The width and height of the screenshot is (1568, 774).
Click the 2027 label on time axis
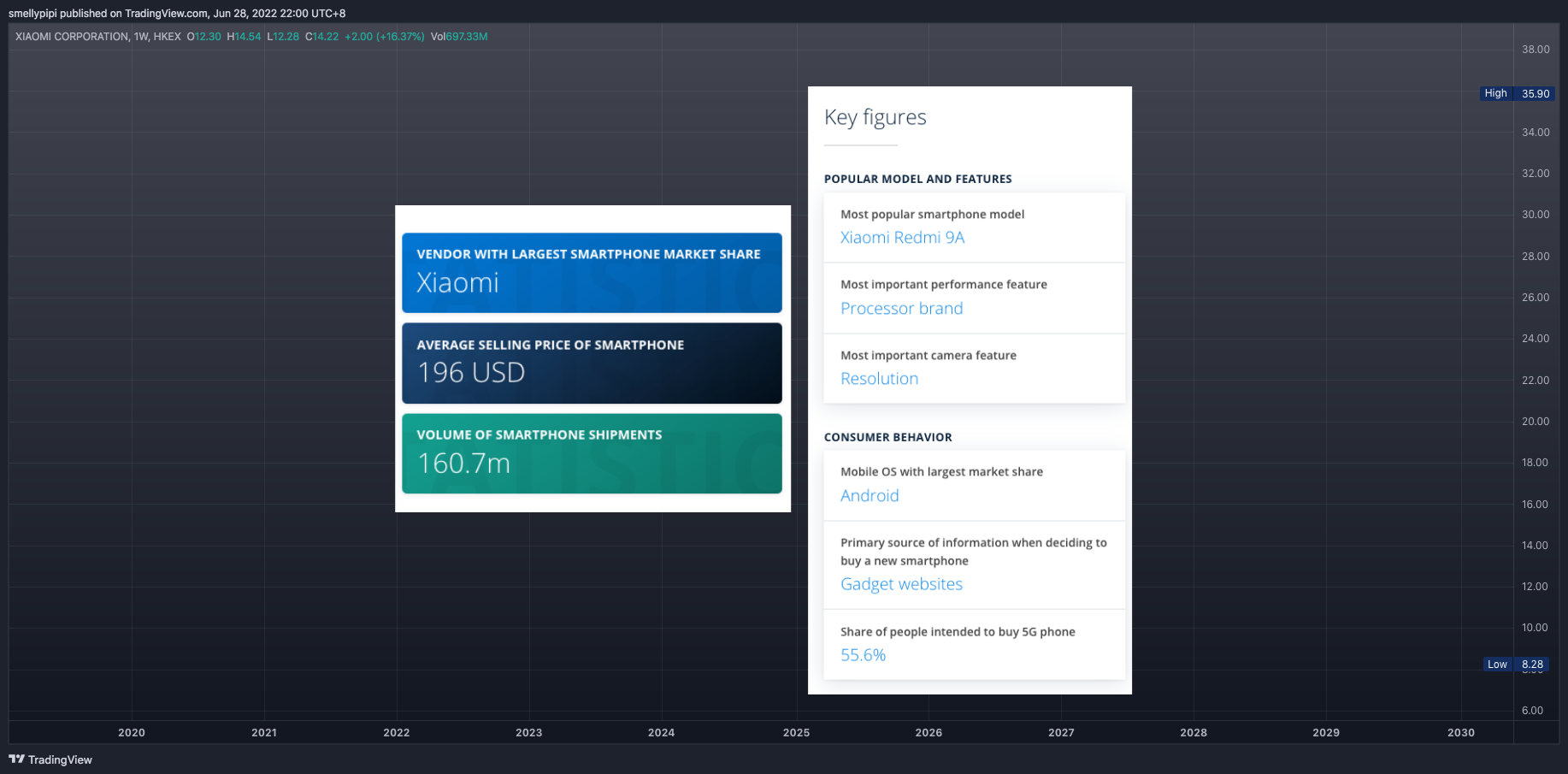[1061, 733]
